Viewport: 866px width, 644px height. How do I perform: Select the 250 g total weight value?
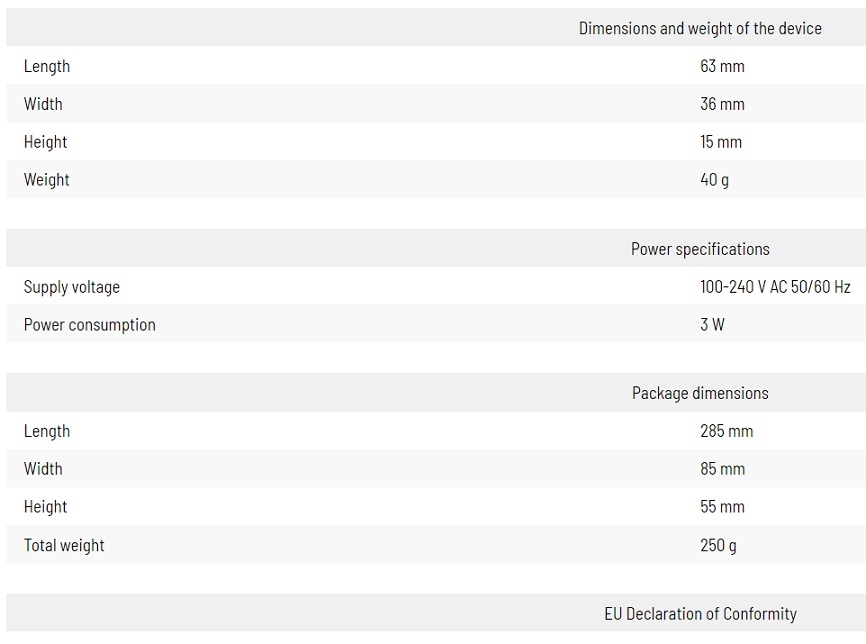click(x=718, y=546)
